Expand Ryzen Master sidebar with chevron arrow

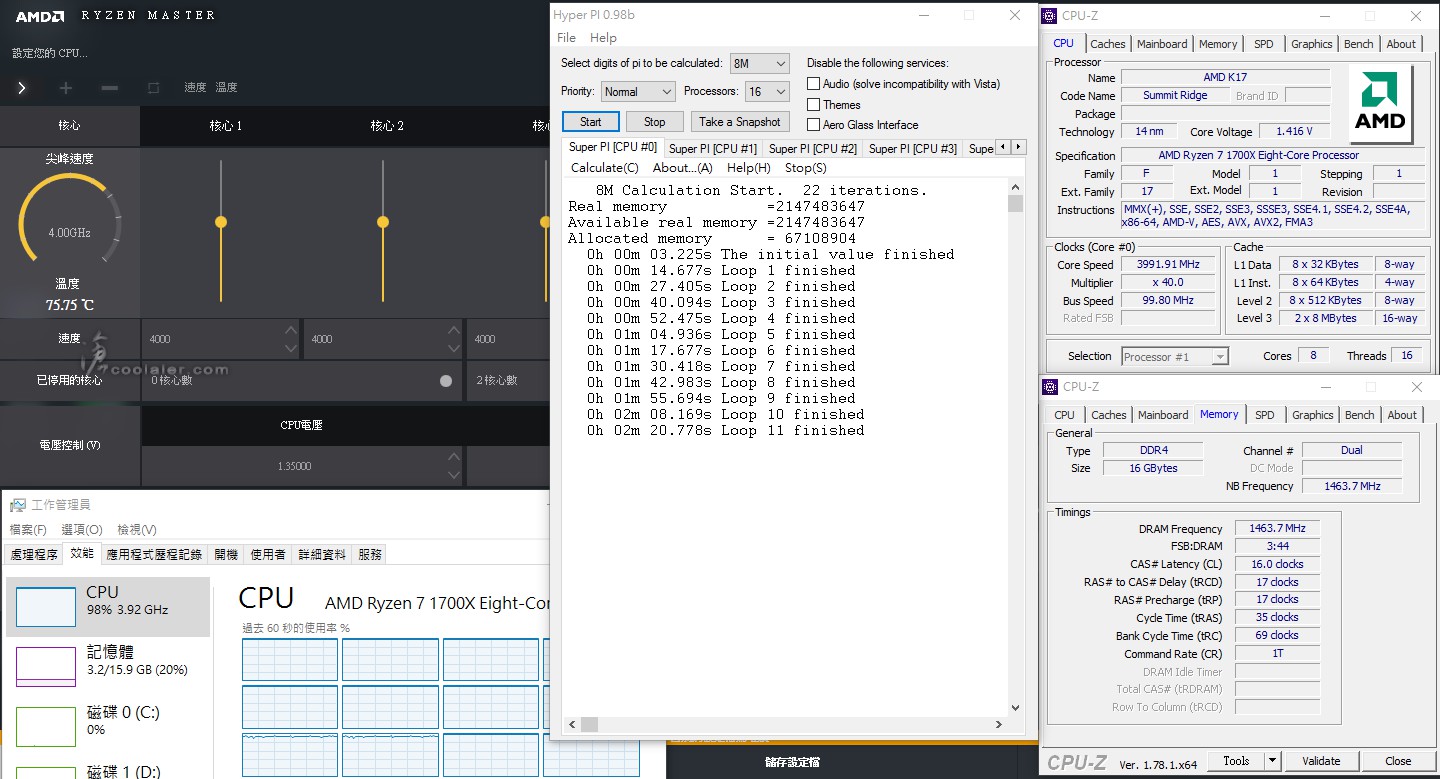21,88
